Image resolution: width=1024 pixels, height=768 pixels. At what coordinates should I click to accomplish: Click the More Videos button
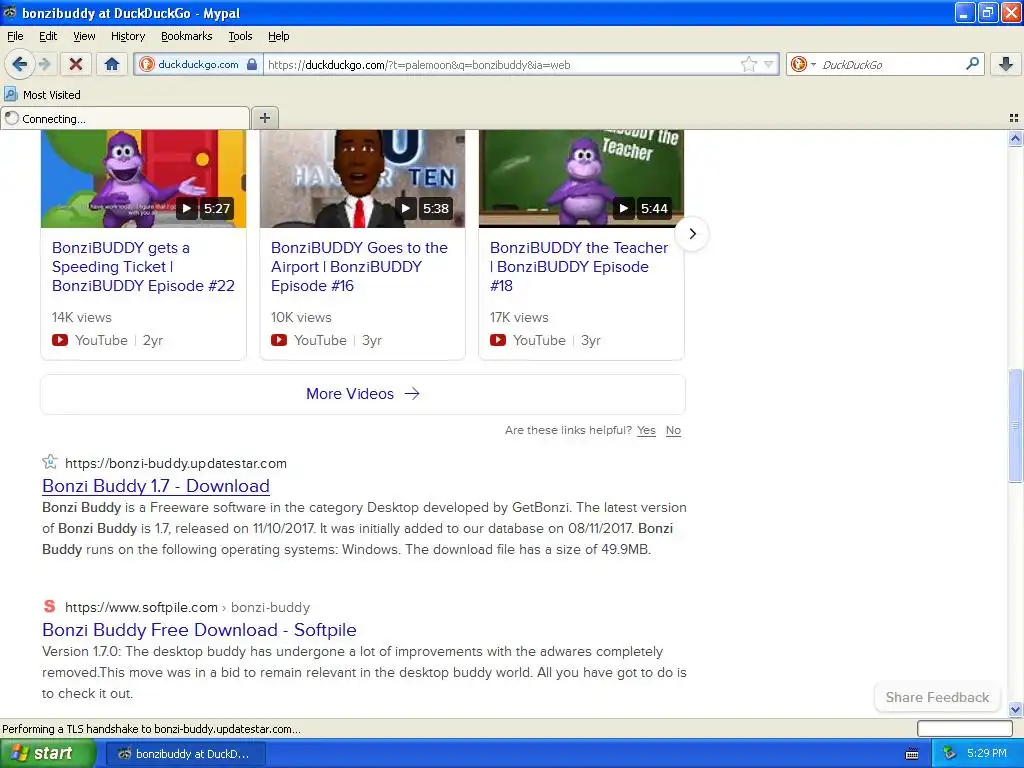[362, 394]
